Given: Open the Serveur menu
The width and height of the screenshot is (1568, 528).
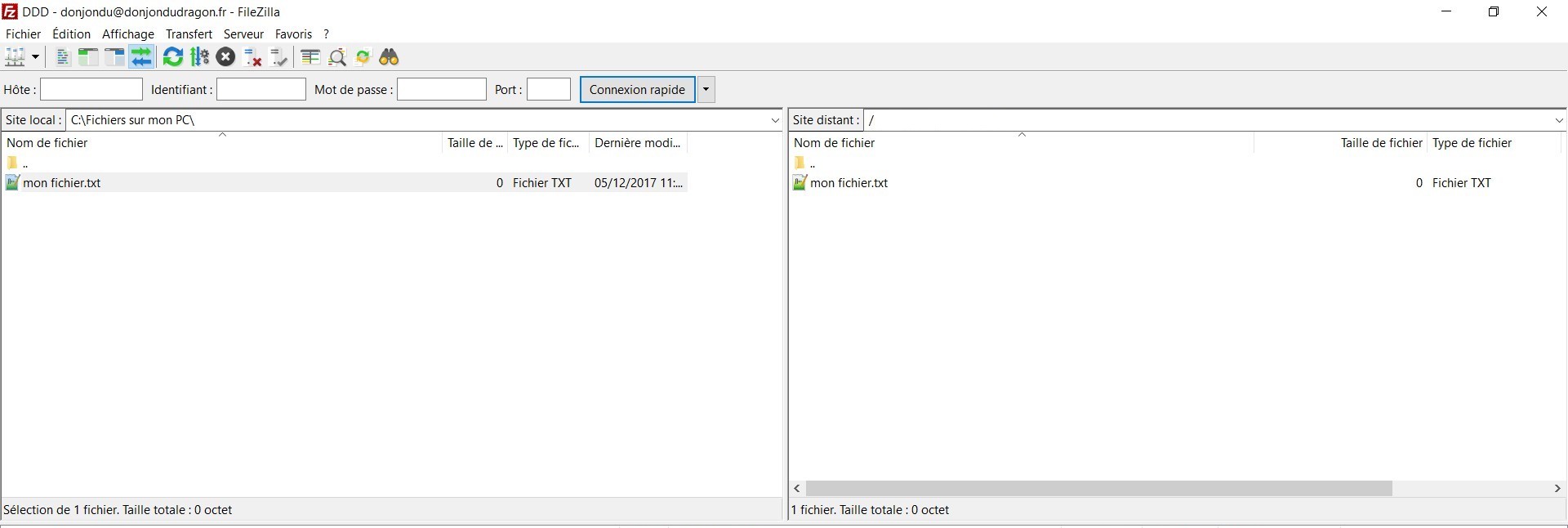Looking at the screenshot, I should pyautogui.click(x=243, y=34).
